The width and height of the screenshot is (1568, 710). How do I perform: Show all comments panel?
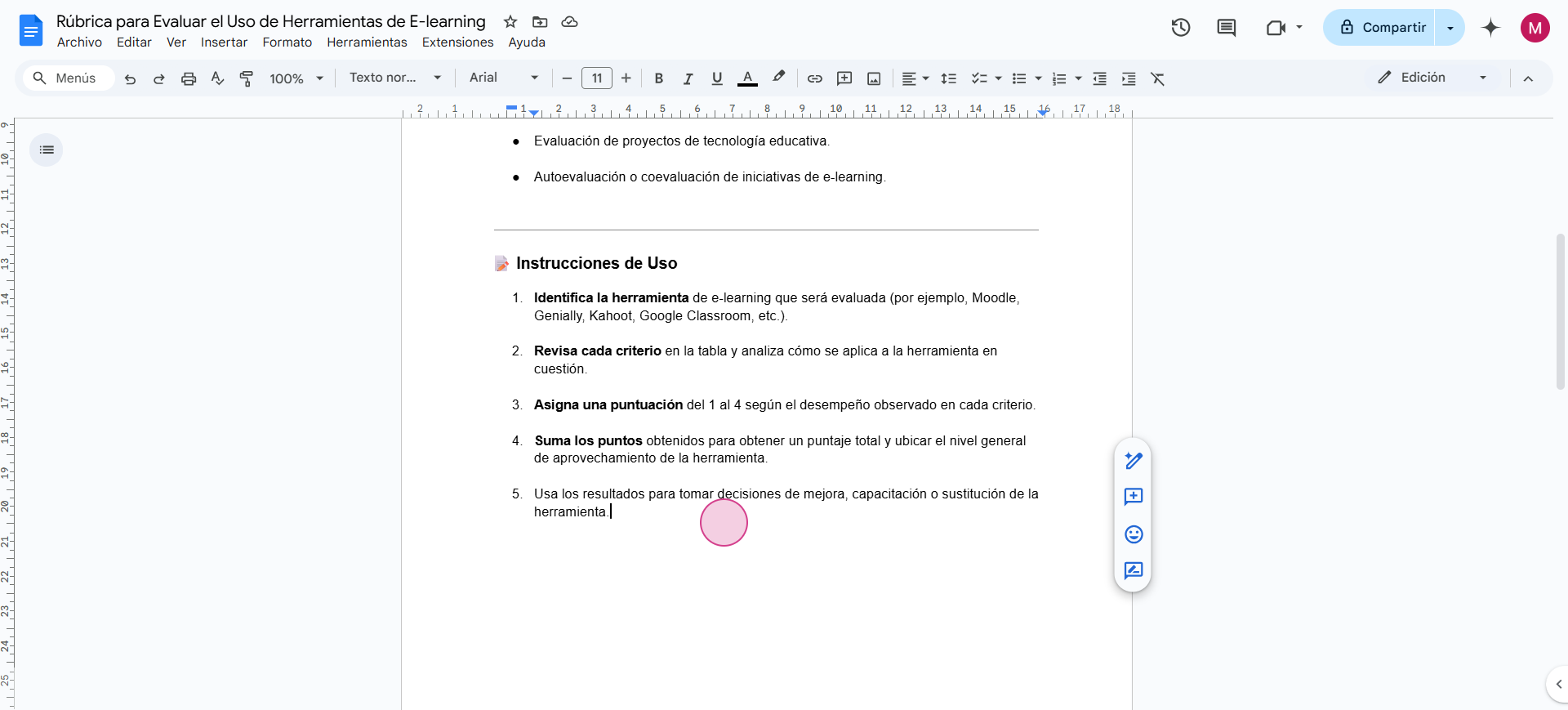point(1227,28)
